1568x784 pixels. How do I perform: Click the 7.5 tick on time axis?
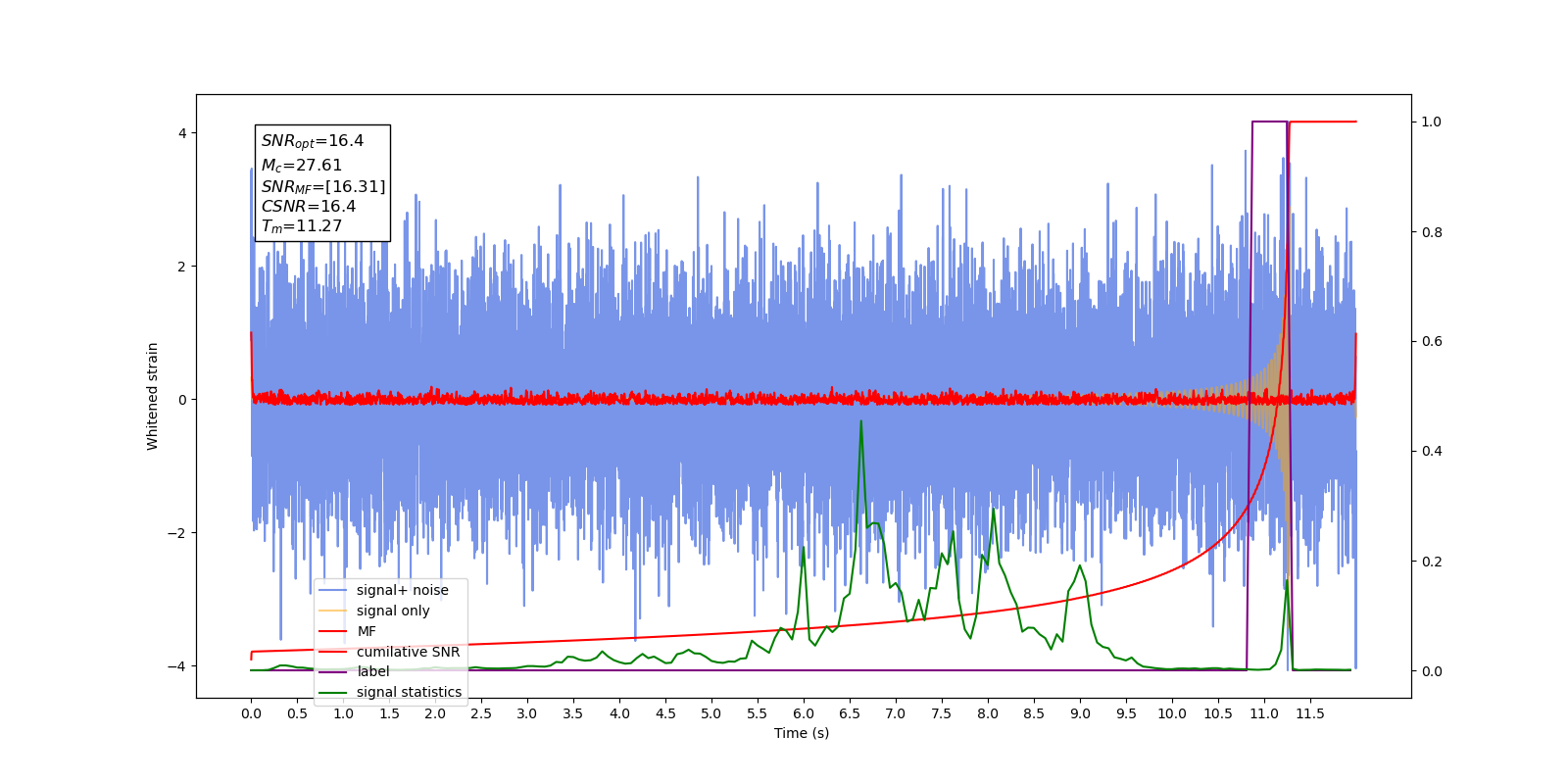[942, 713]
